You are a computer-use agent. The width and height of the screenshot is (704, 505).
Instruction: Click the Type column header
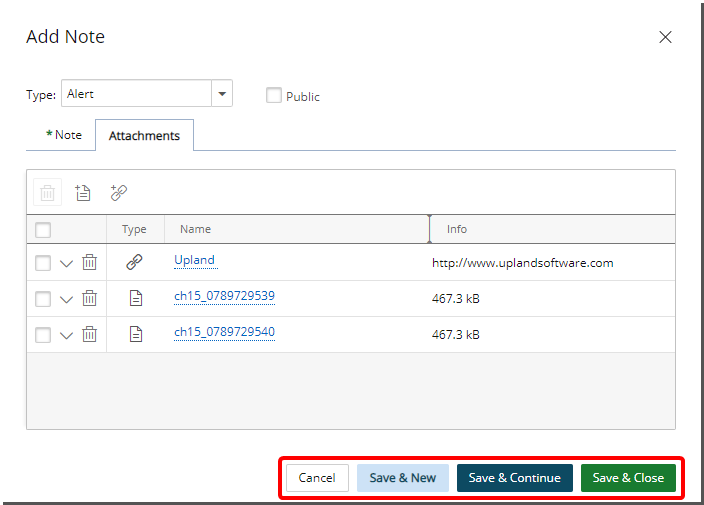coord(134,229)
